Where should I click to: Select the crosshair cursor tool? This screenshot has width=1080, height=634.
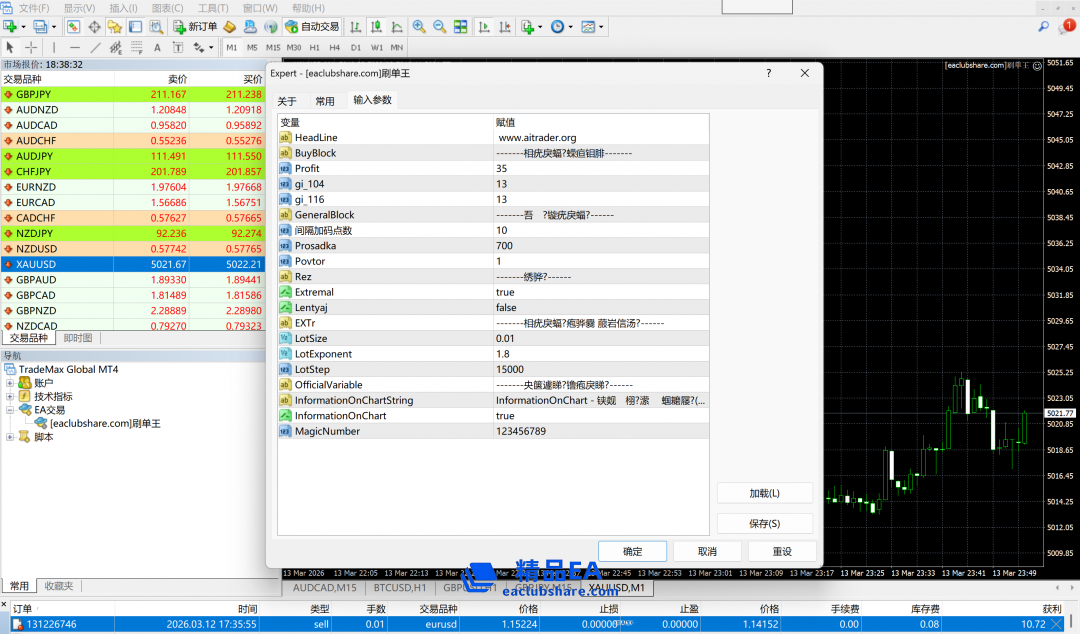click(31, 47)
